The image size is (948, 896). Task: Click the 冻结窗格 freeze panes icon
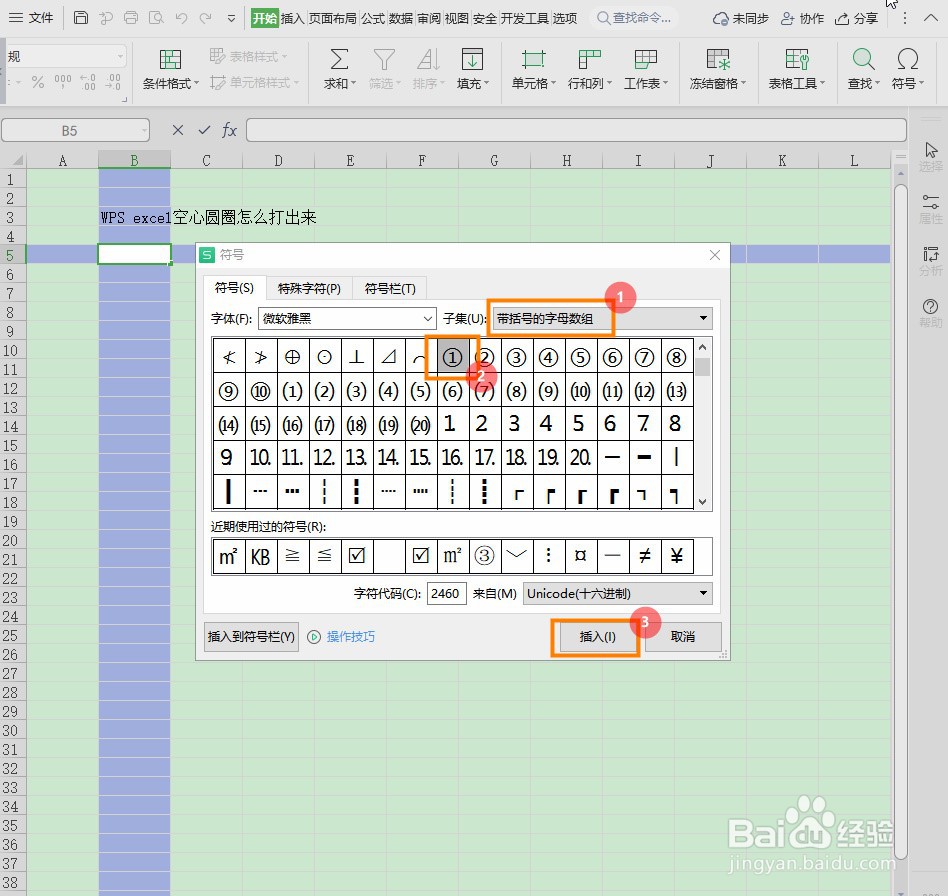(x=718, y=59)
